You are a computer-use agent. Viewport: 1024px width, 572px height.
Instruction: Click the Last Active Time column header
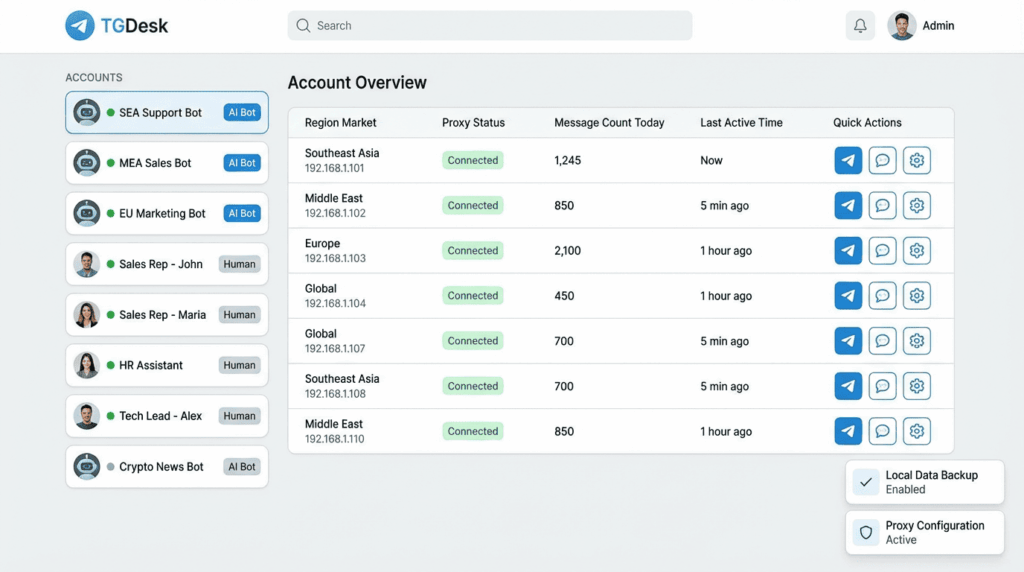pos(741,123)
